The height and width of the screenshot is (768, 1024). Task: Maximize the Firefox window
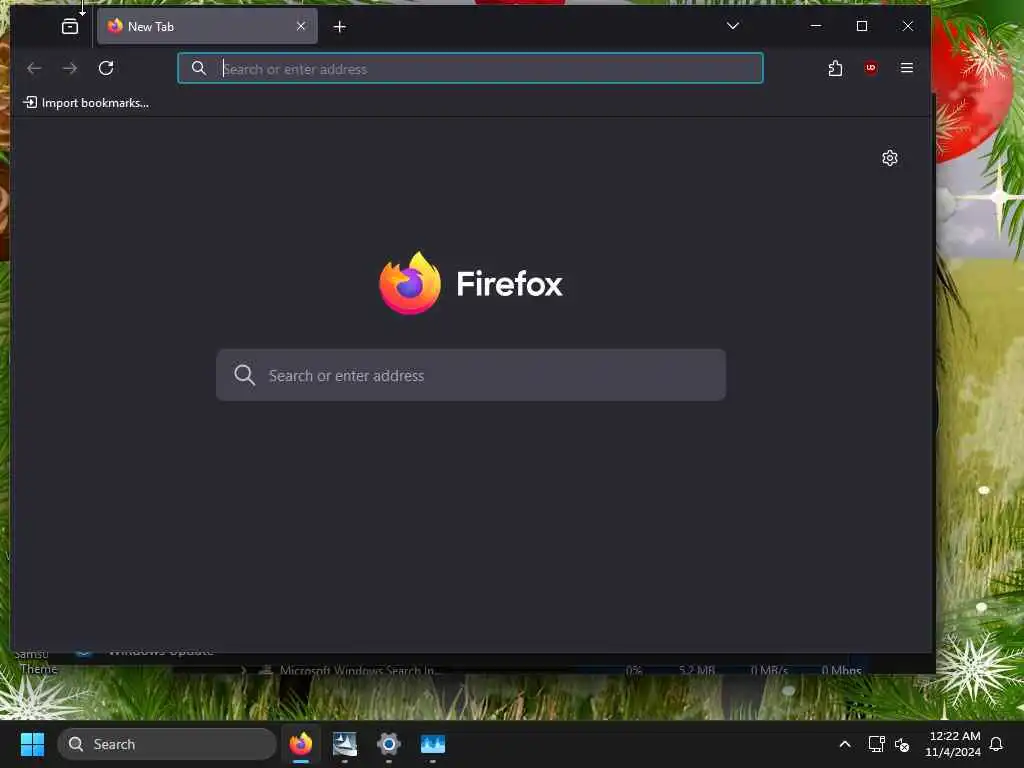(x=862, y=26)
